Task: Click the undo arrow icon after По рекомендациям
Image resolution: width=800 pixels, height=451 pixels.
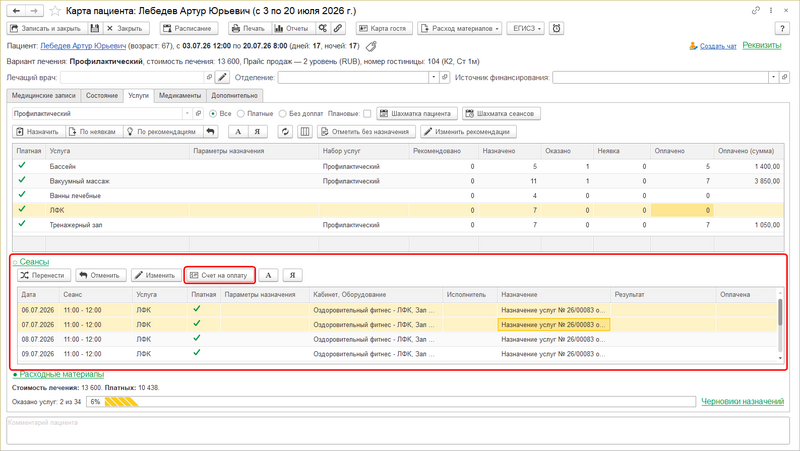Action: tap(210, 132)
